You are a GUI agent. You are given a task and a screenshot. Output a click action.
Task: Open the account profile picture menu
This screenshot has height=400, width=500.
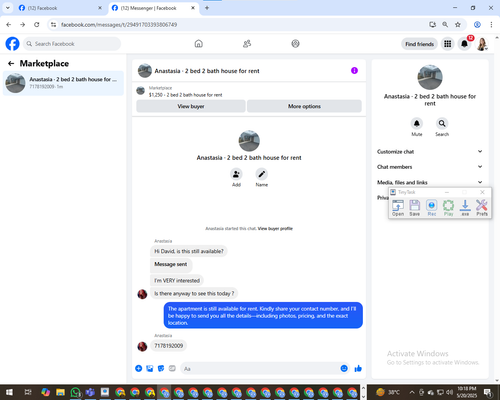pos(482,44)
